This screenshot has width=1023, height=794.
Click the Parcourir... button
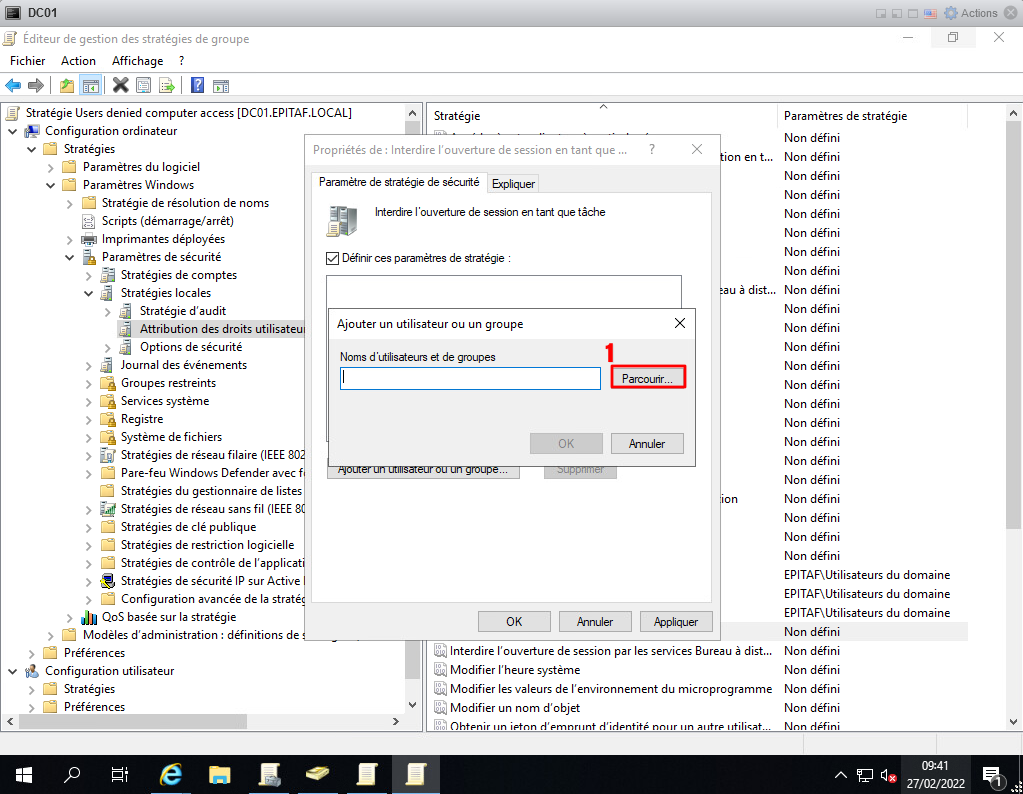647,379
